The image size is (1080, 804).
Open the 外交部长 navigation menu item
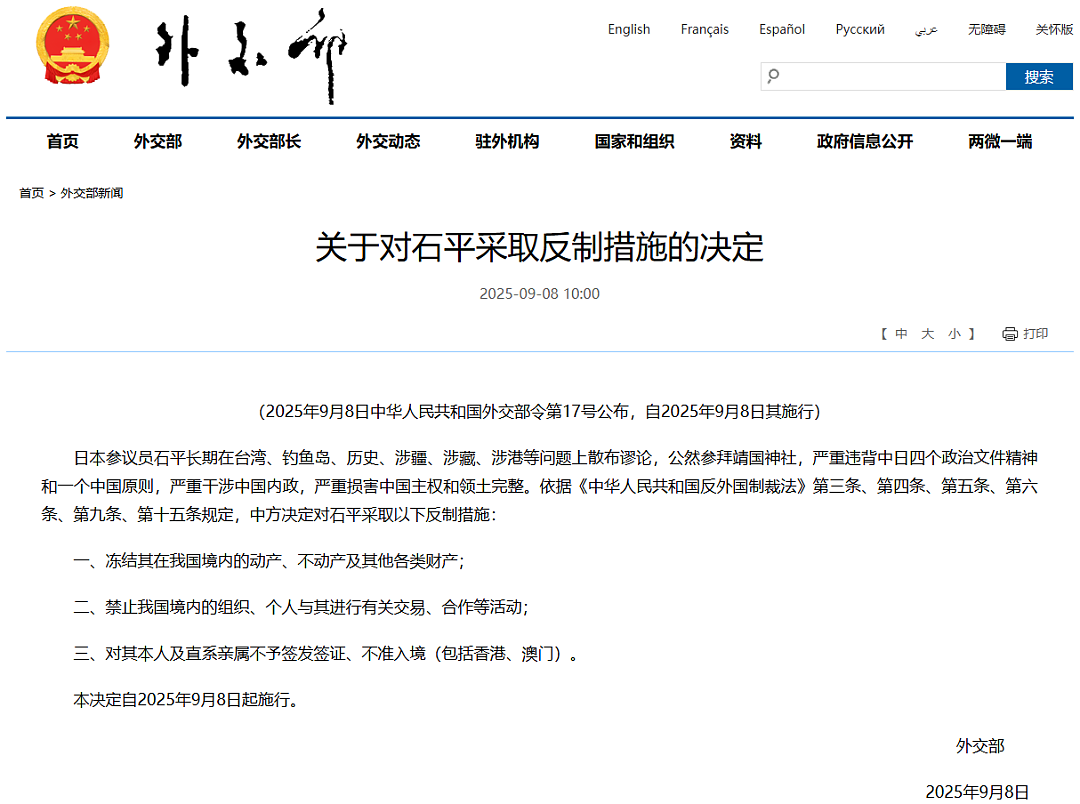click(269, 141)
